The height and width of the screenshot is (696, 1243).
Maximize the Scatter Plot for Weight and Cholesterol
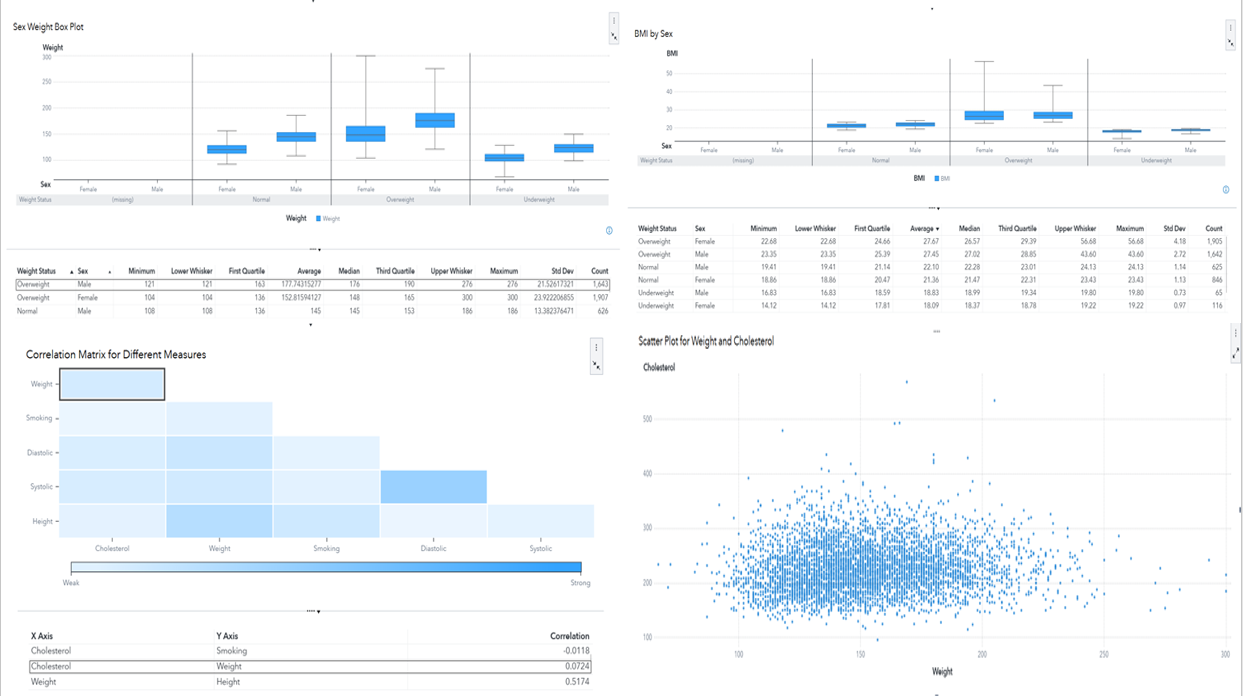click(x=1236, y=353)
